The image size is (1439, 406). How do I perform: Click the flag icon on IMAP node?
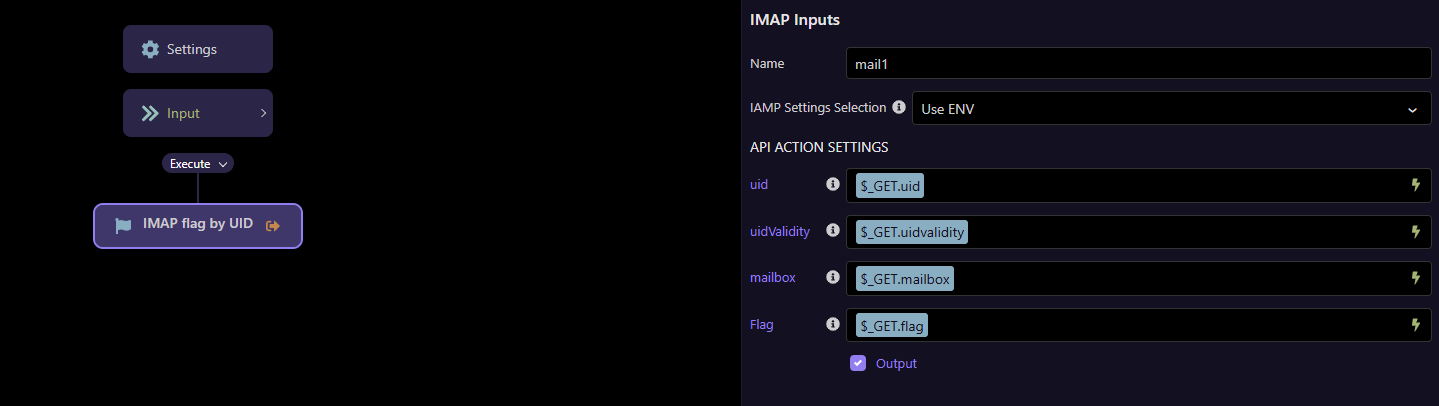point(123,226)
